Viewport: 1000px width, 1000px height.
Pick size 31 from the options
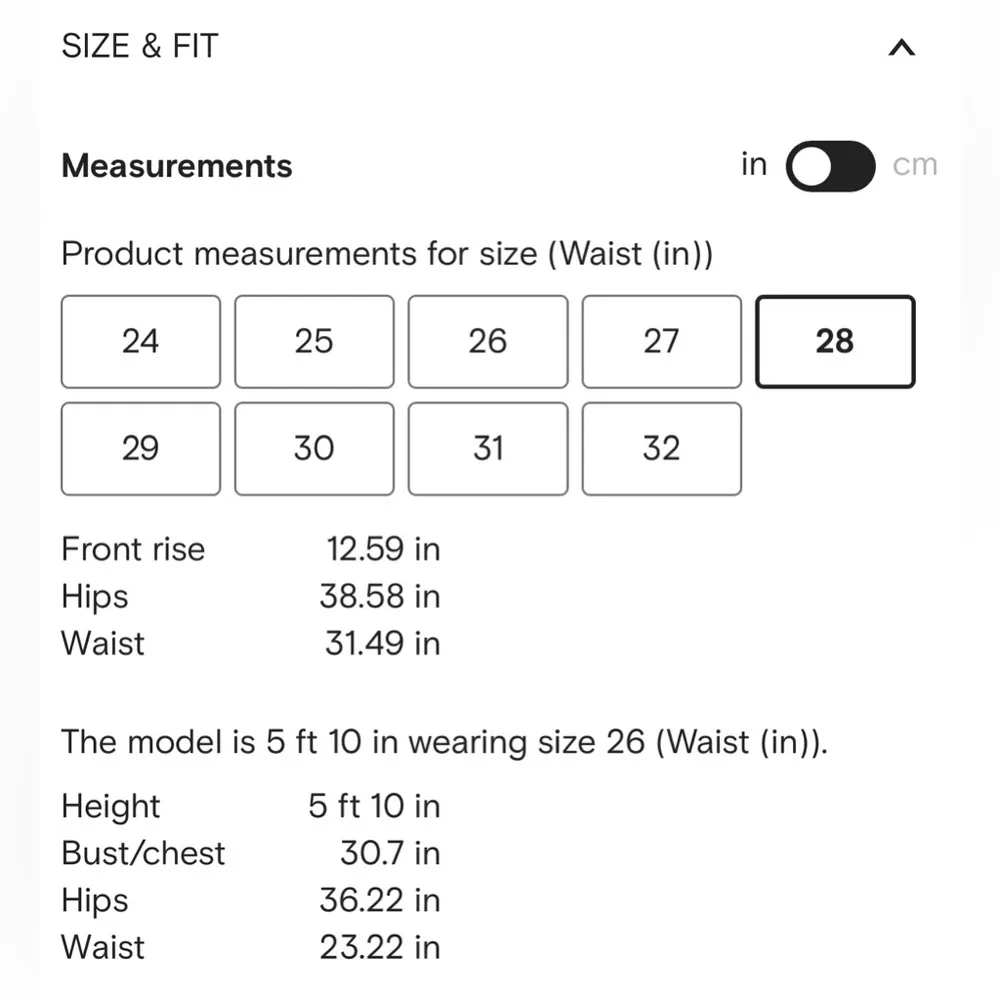pos(488,448)
